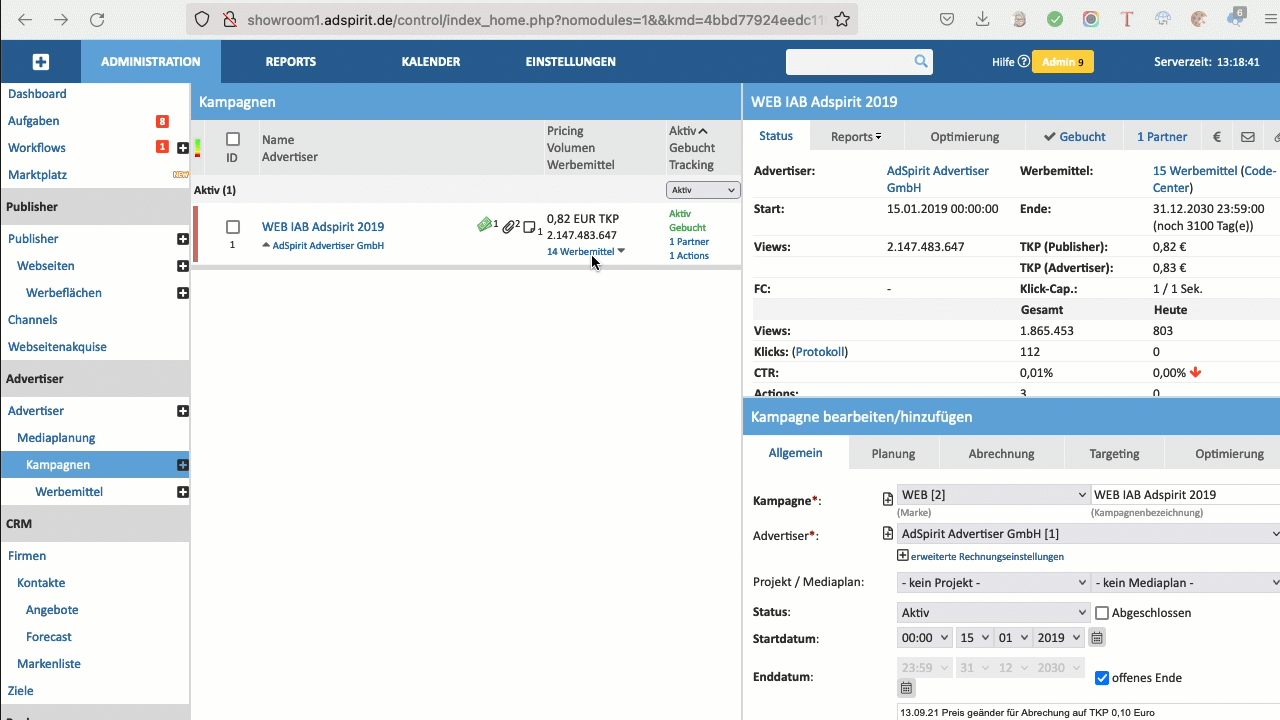1280x720 pixels.
Task: Open the Hilfe question mark icon
Action: [x=1023, y=62]
